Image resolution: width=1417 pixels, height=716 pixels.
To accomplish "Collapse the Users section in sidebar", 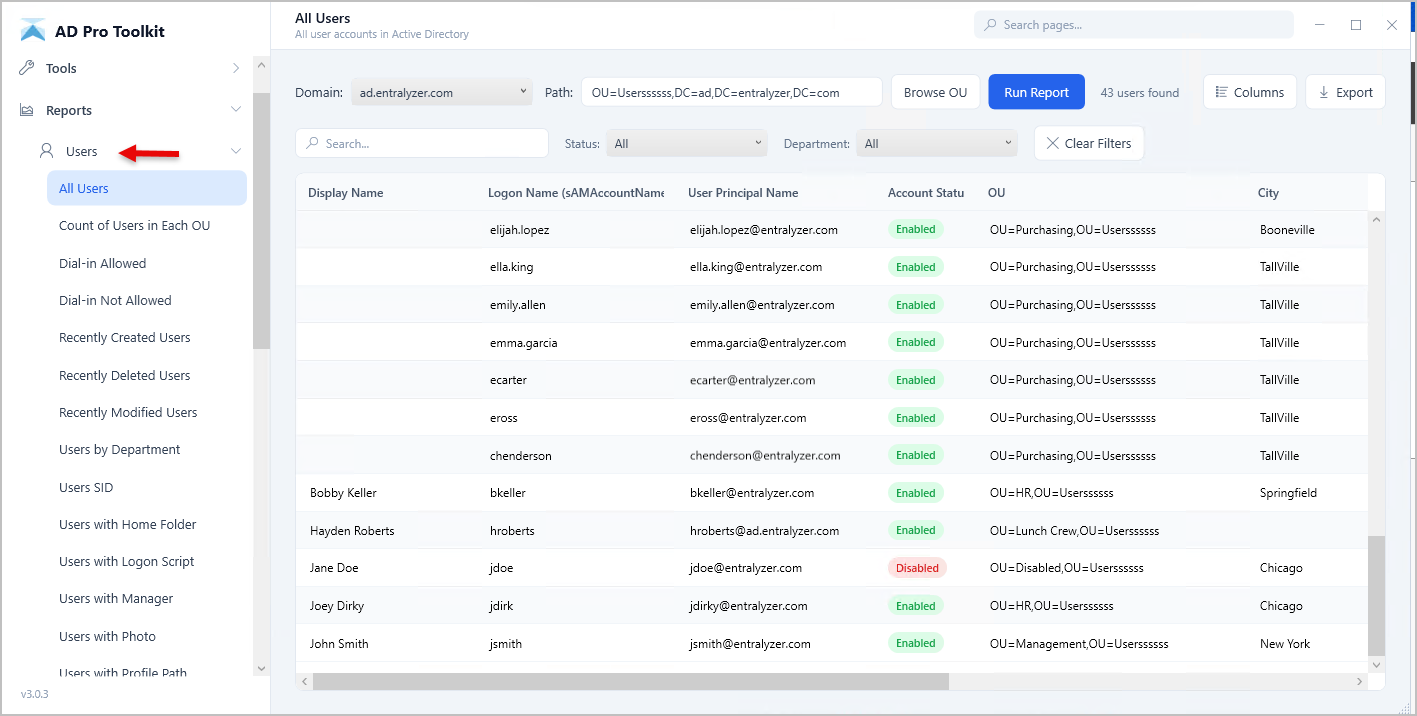I will click(x=236, y=151).
